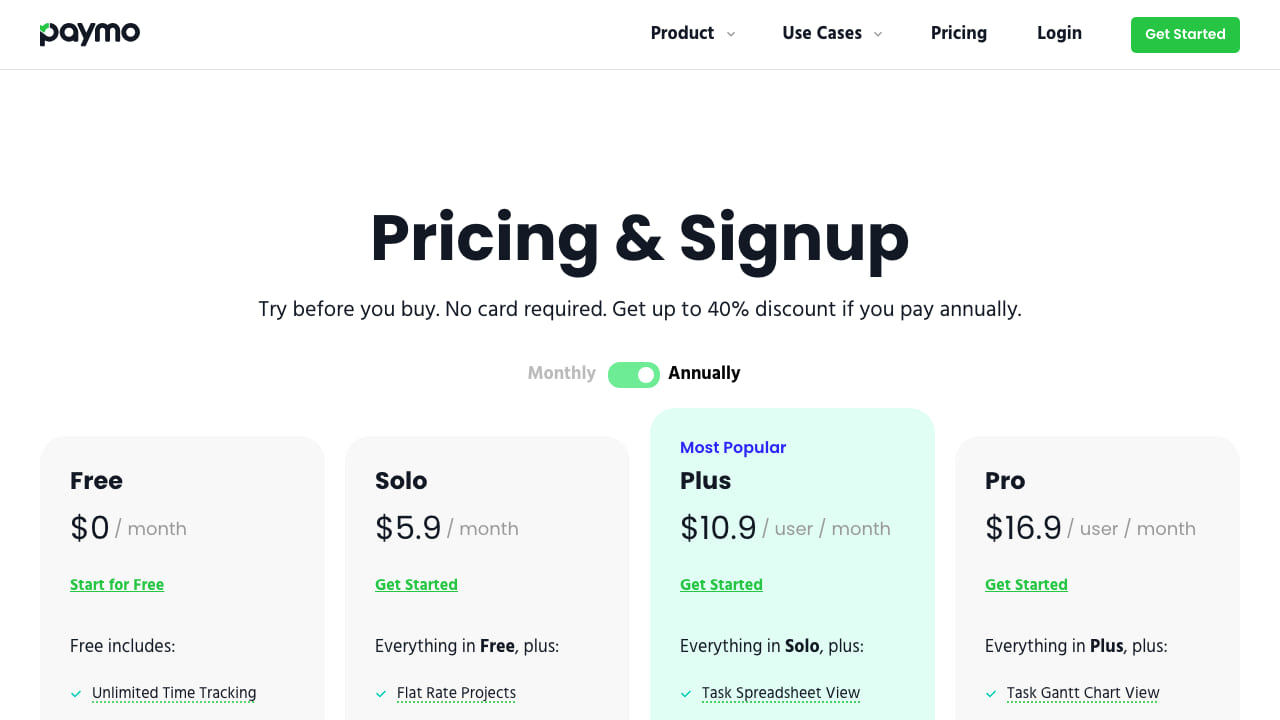Click Start for Free under Free plan
1280x720 pixels.
pyautogui.click(x=117, y=584)
